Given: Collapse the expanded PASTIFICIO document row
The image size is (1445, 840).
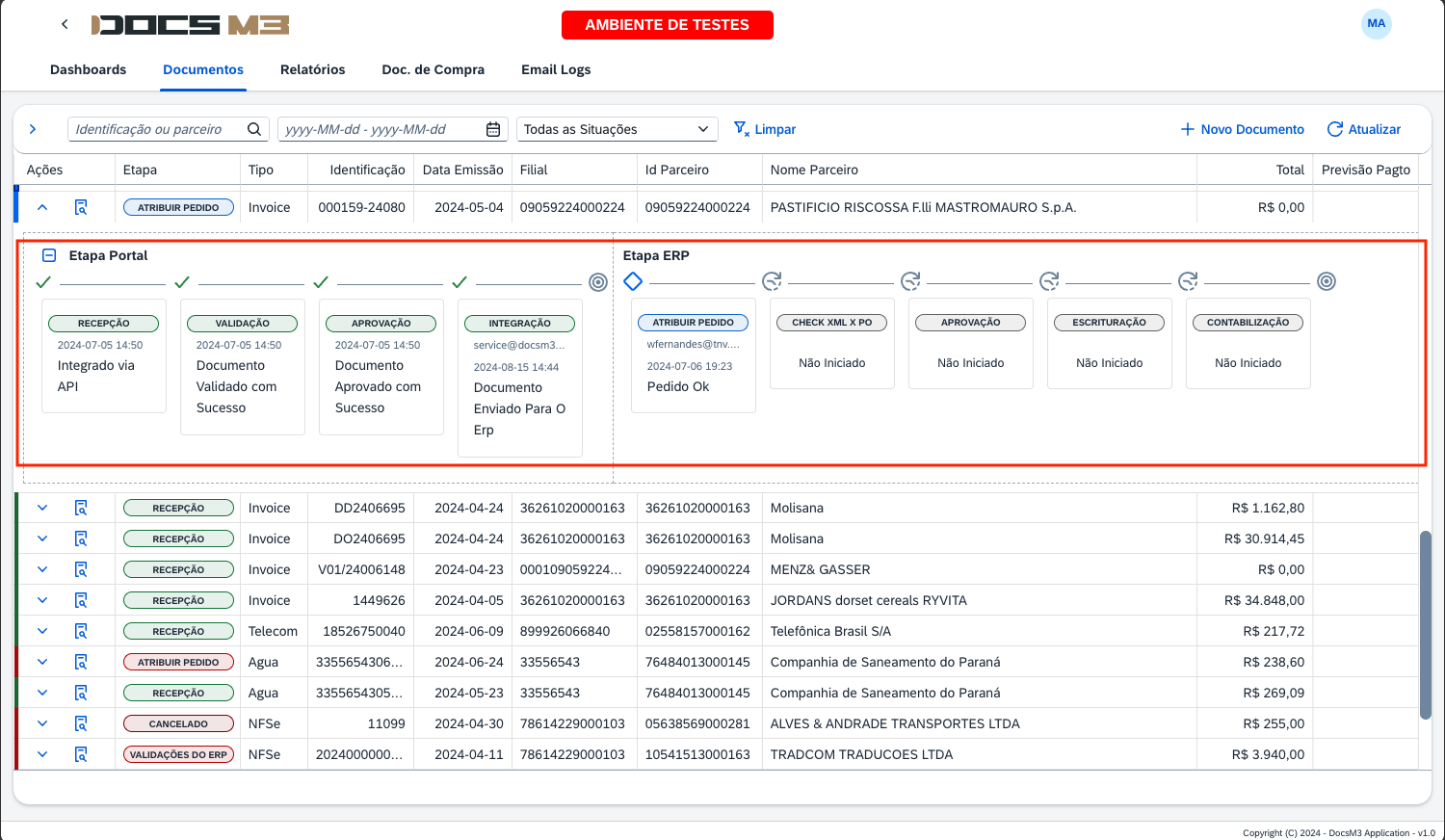Looking at the screenshot, I should click(x=41, y=206).
